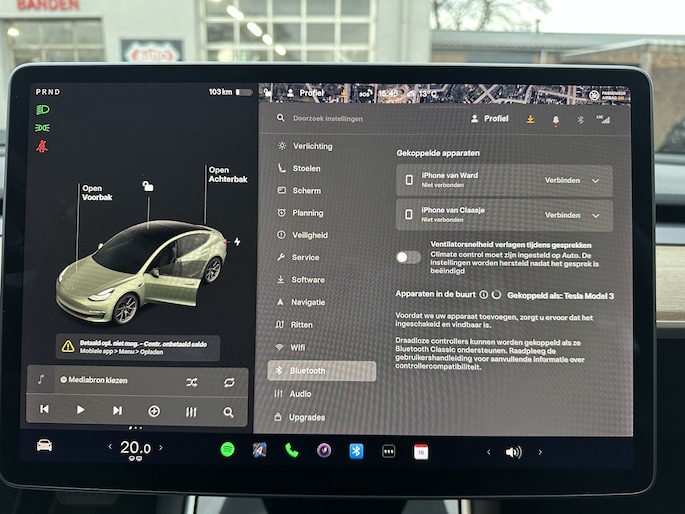Image resolution: width=685 pixels, height=514 pixels.
Task: Tap the unlock padlock icon above the car
Action: (148, 186)
